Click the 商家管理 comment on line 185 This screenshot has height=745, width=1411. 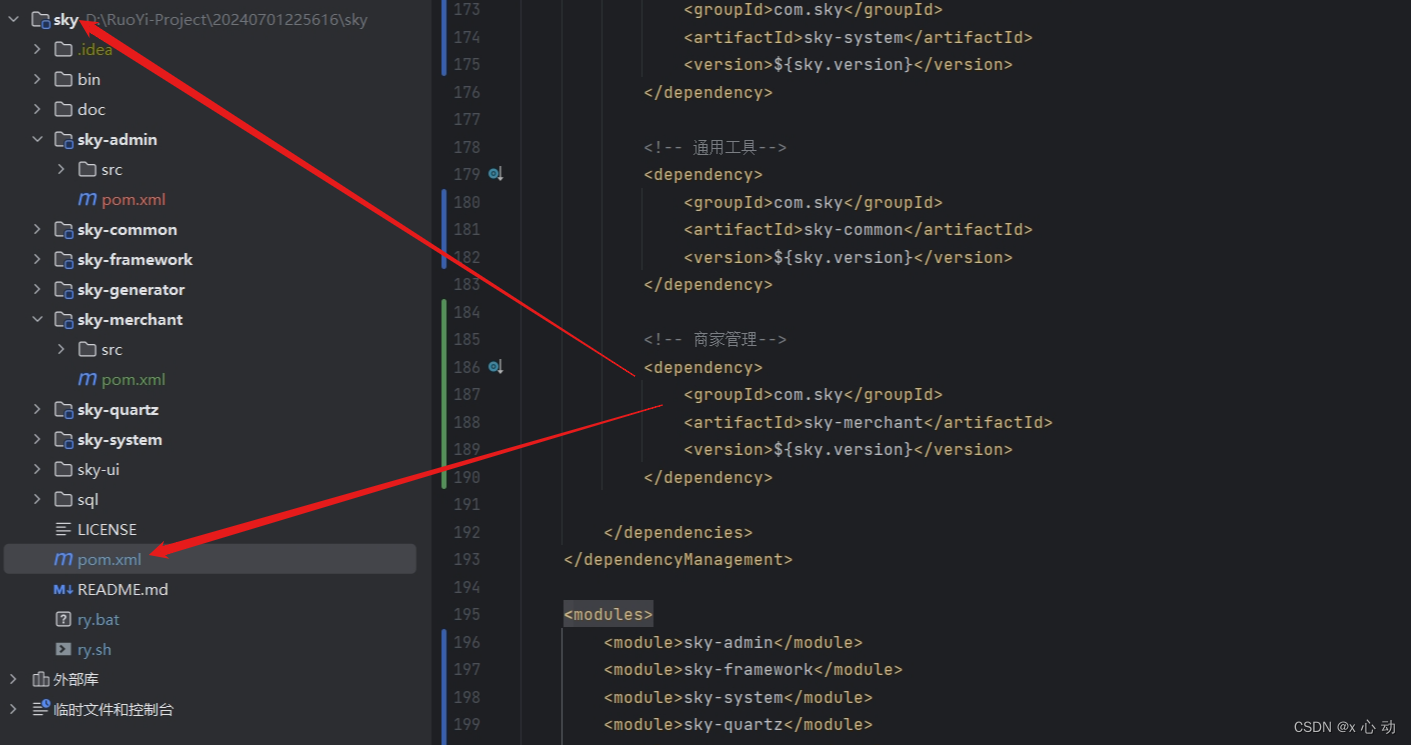click(x=715, y=340)
